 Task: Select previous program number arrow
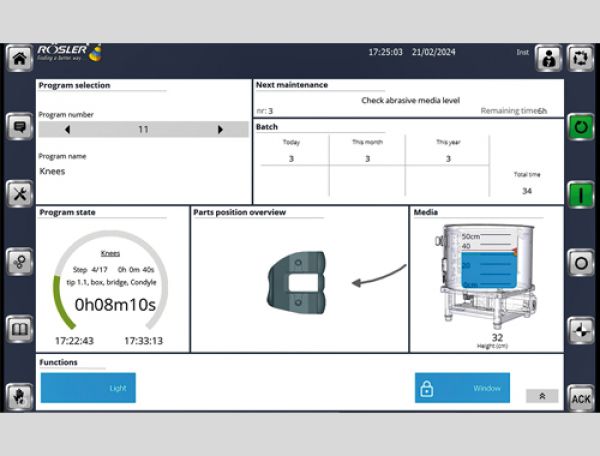pyautogui.click(x=67, y=130)
